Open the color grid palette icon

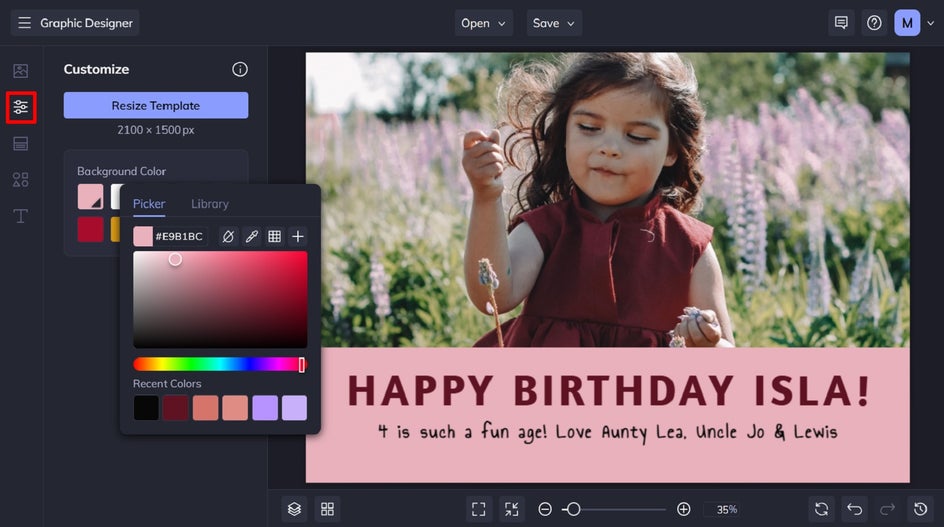pyautogui.click(x=275, y=236)
